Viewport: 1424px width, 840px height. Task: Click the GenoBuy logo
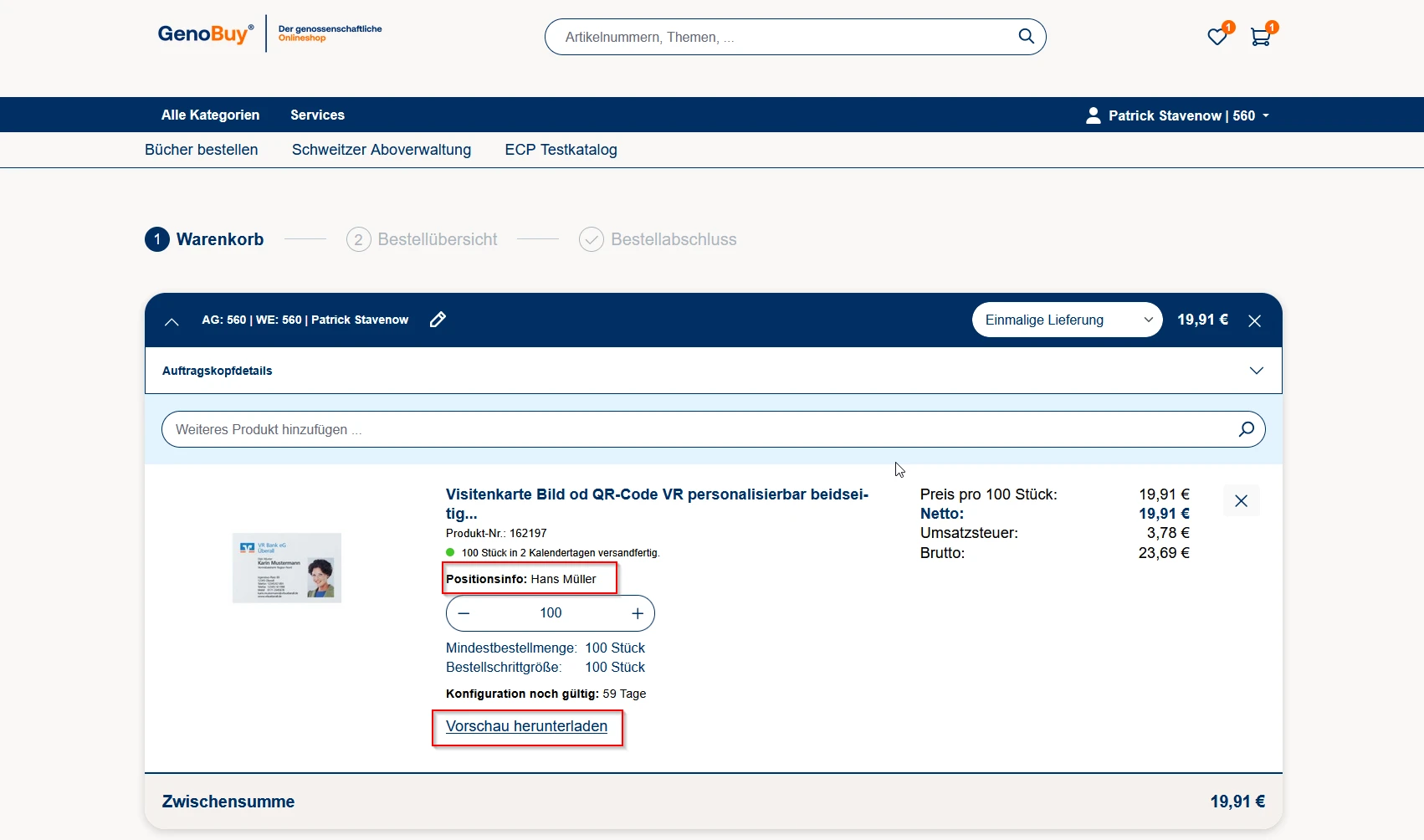coord(205,33)
